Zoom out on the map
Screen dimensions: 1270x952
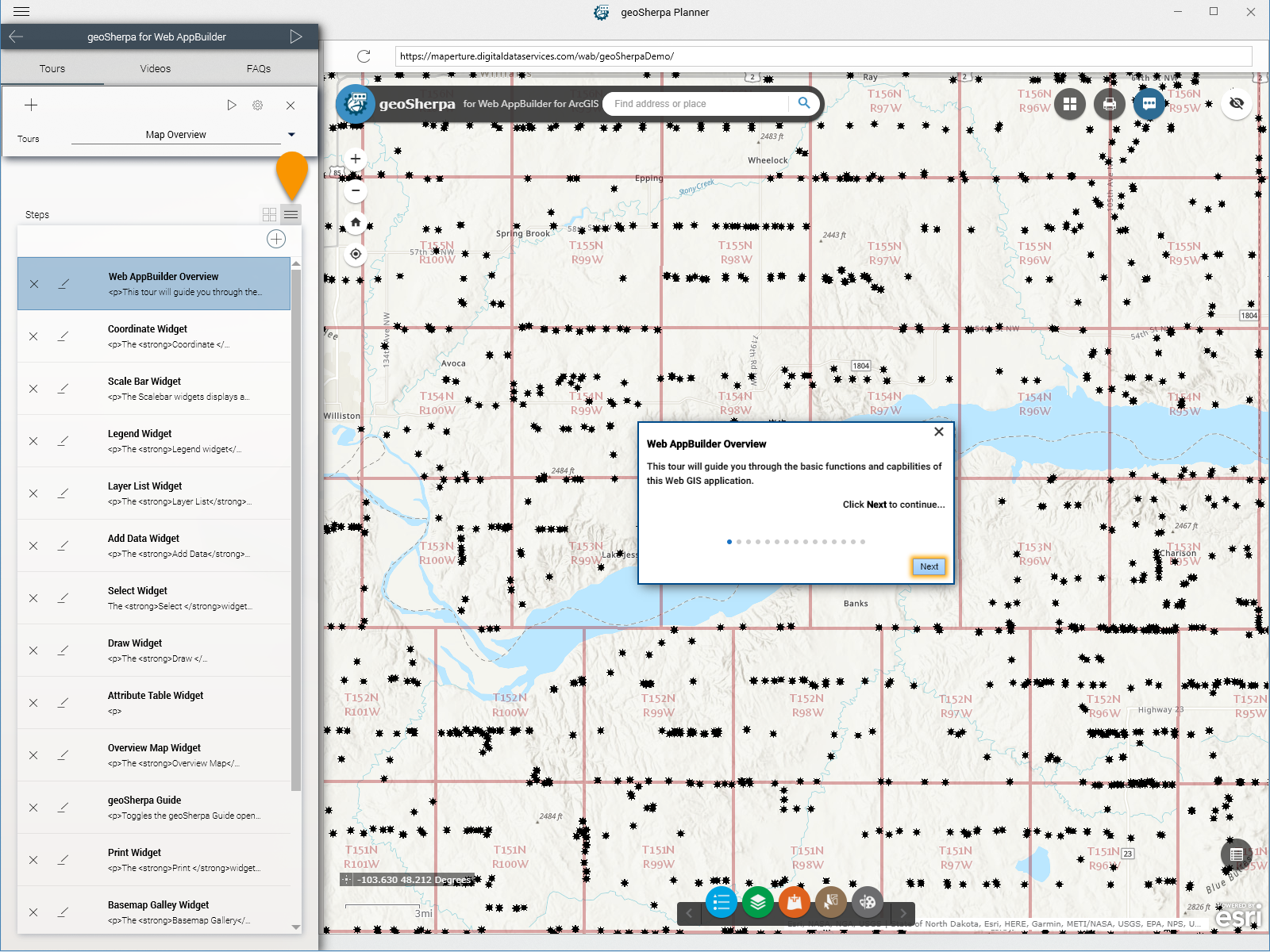356,190
